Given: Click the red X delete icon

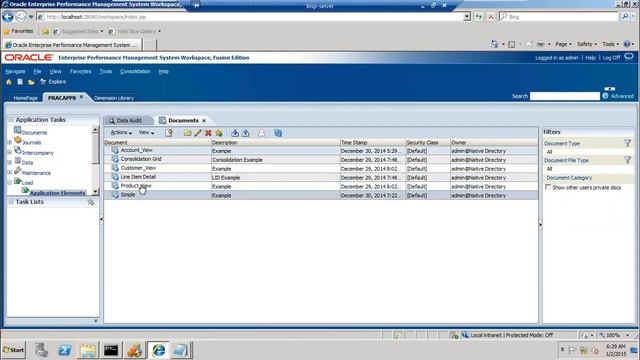Looking at the screenshot, I should coord(208,133).
